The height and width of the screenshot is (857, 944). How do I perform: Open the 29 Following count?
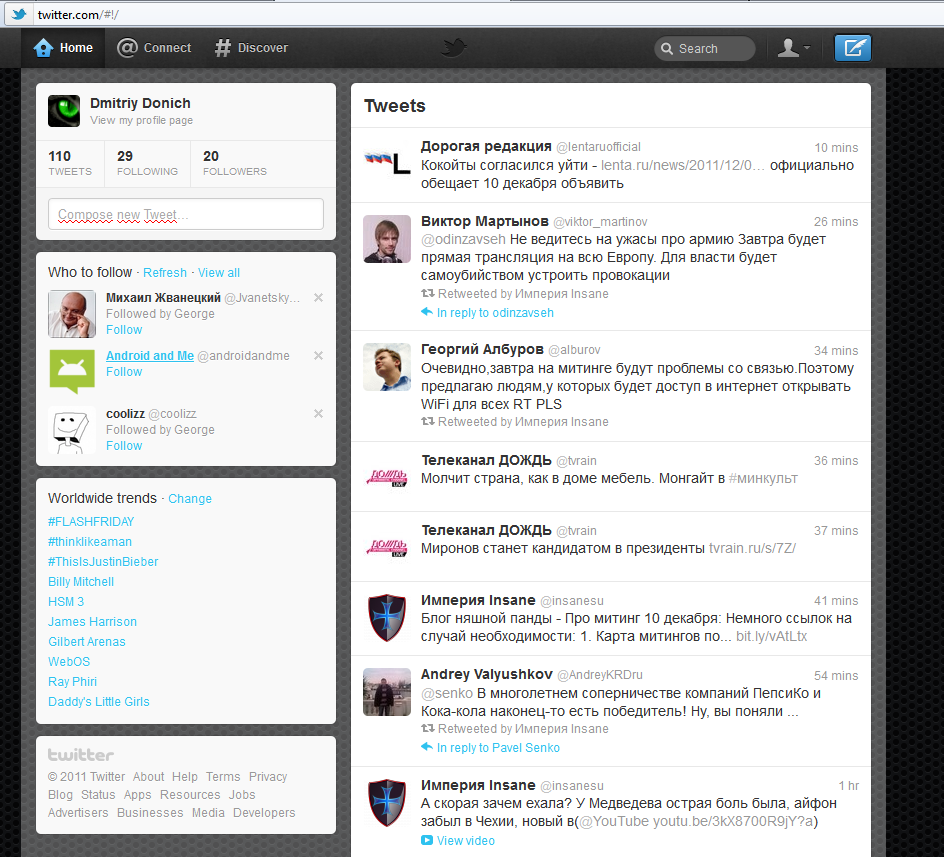point(148,163)
